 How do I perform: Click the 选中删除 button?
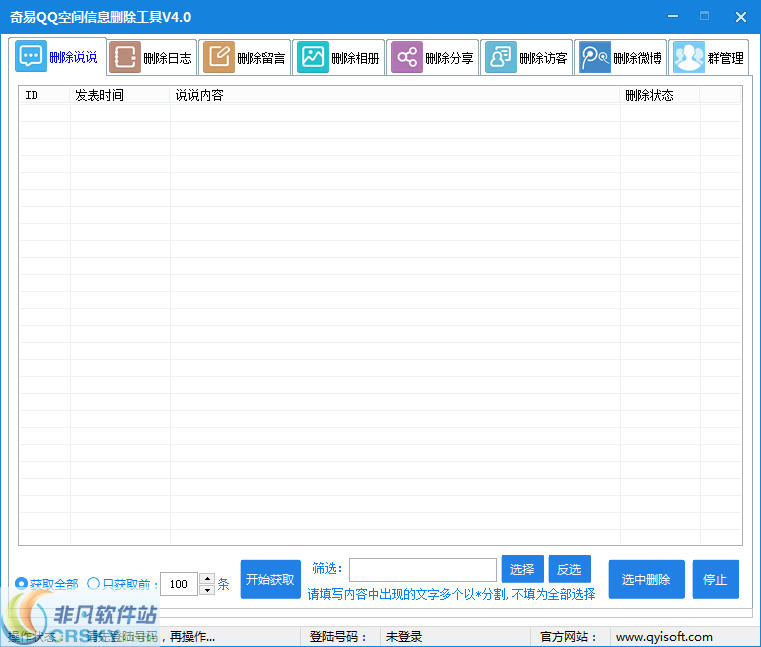pos(646,579)
